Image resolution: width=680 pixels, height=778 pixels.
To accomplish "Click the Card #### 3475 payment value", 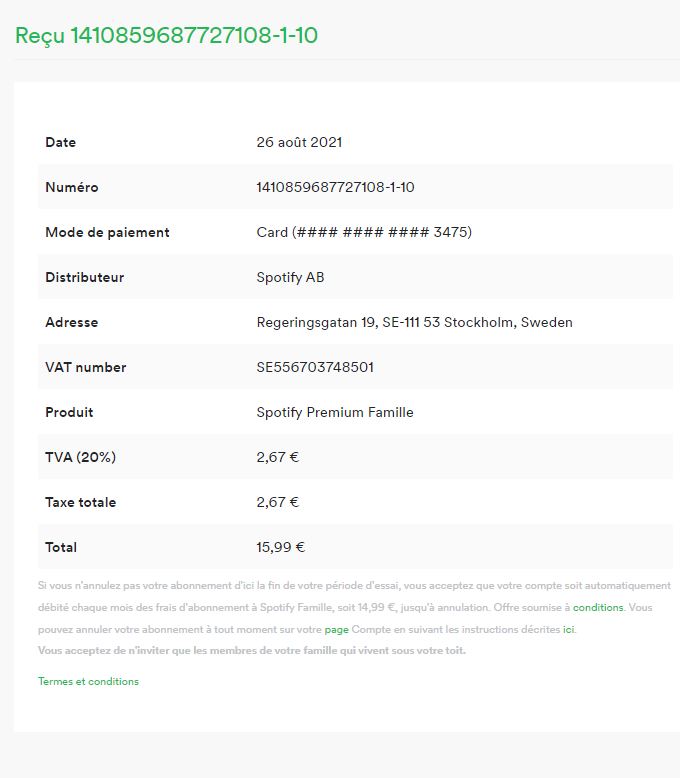I will point(364,232).
